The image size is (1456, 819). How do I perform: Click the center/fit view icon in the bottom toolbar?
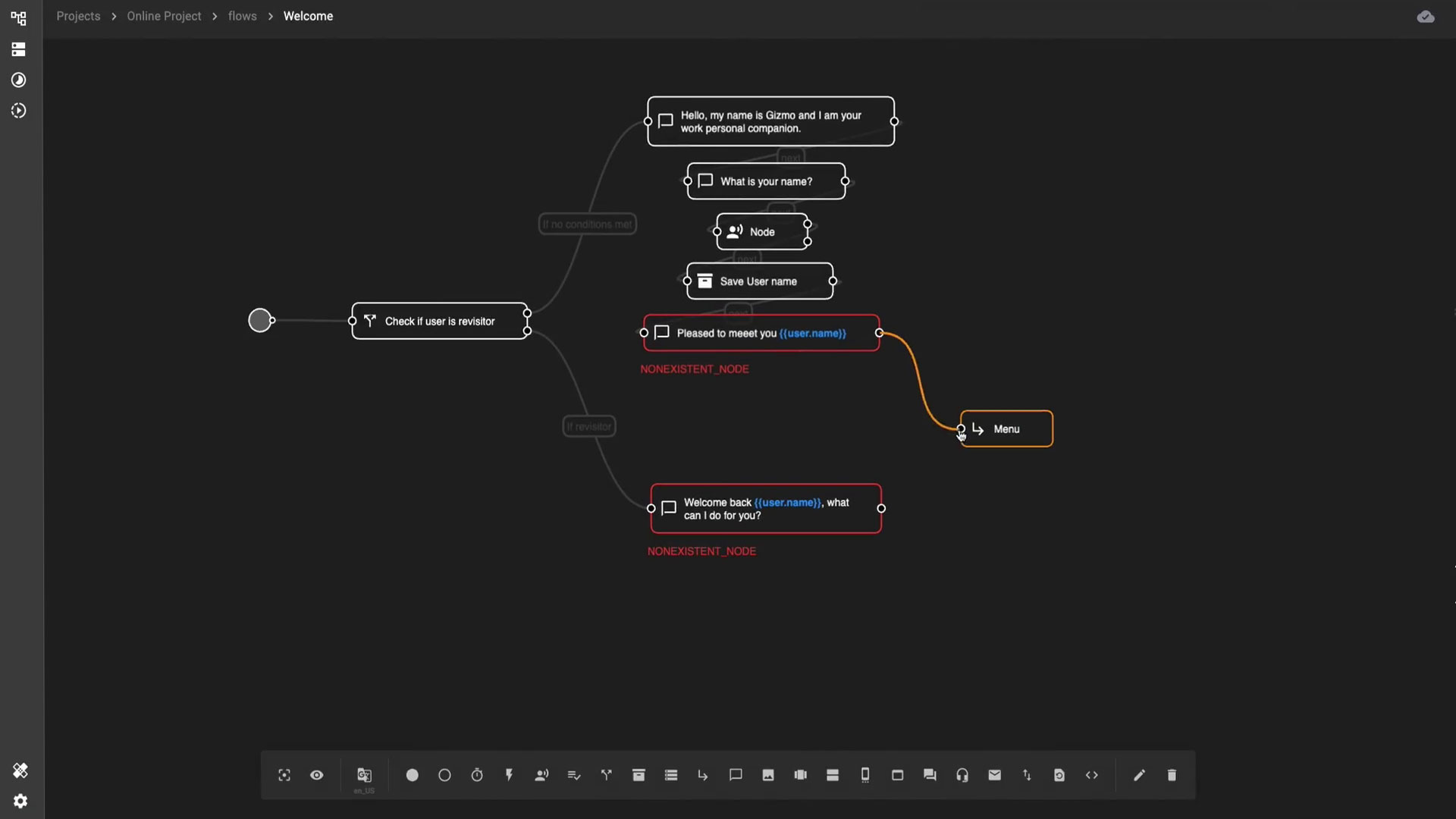[284, 775]
